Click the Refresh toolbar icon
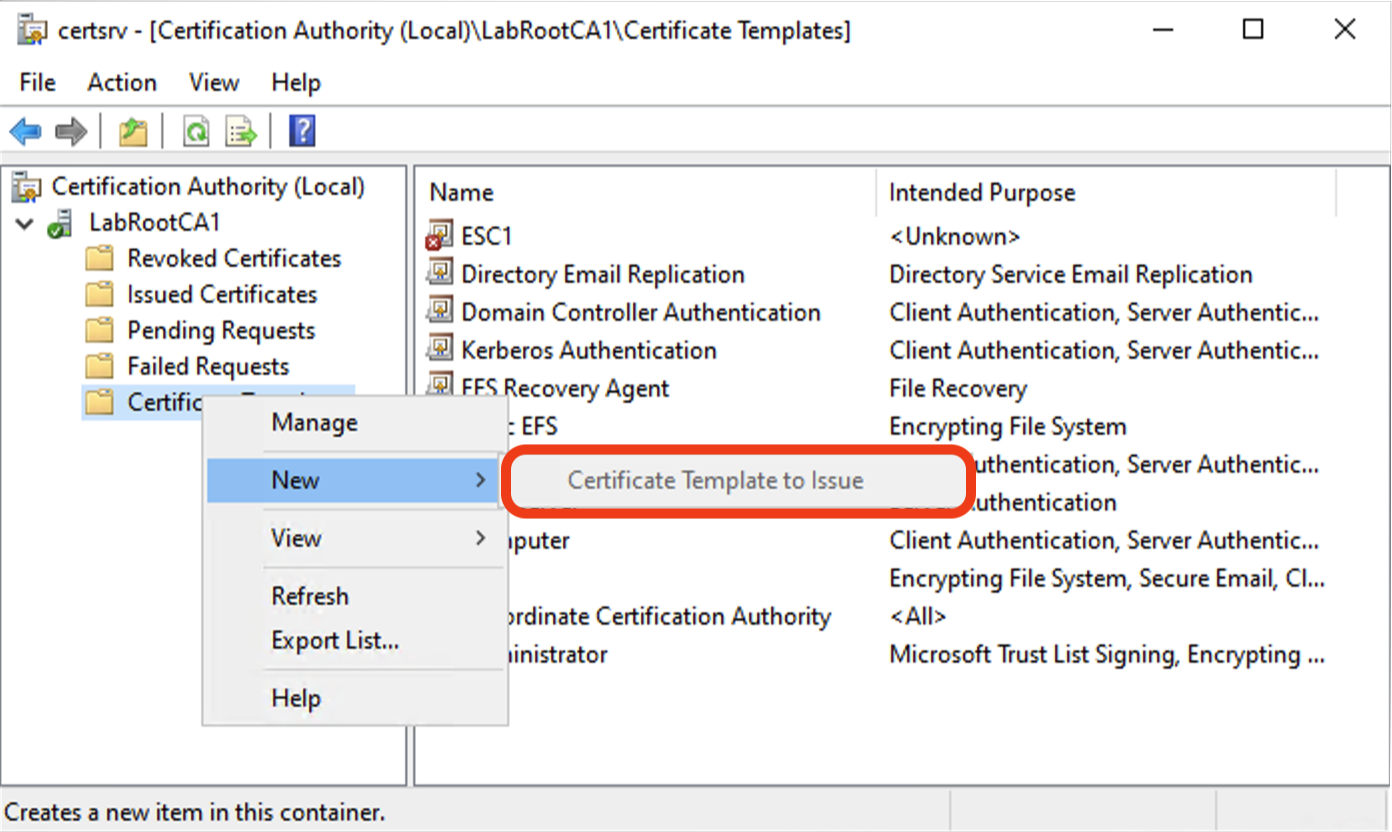The height and width of the screenshot is (832, 1392). (x=196, y=131)
